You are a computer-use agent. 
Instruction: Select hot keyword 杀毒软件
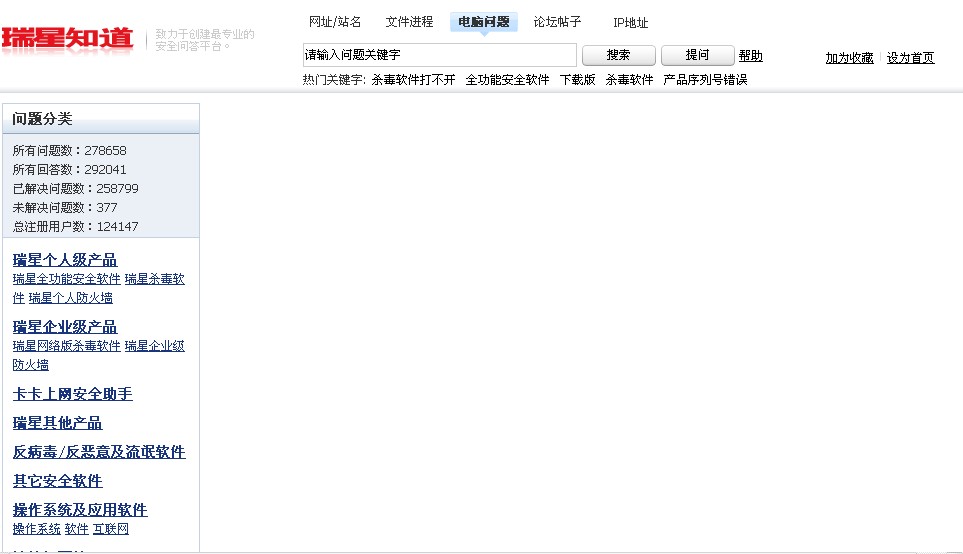(629, 80)
